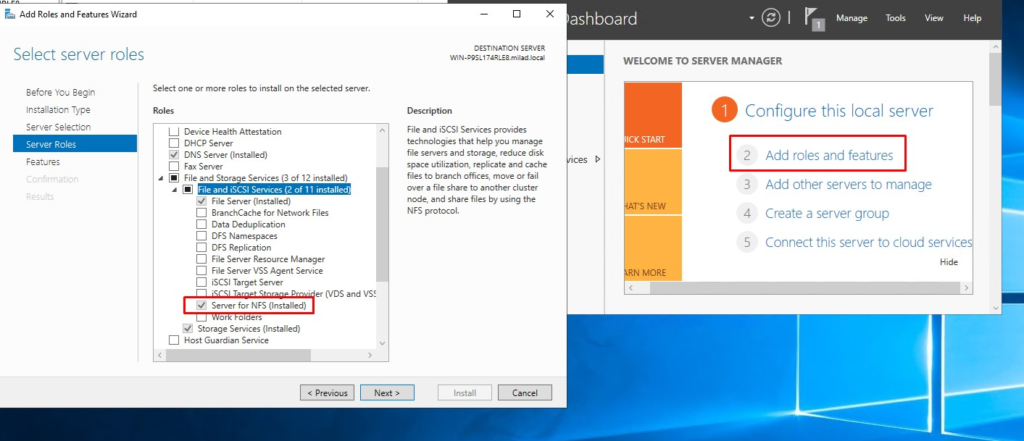Screen dimensions: 1024x441
Task: Select the What's New tile
Action: (653, 182)
